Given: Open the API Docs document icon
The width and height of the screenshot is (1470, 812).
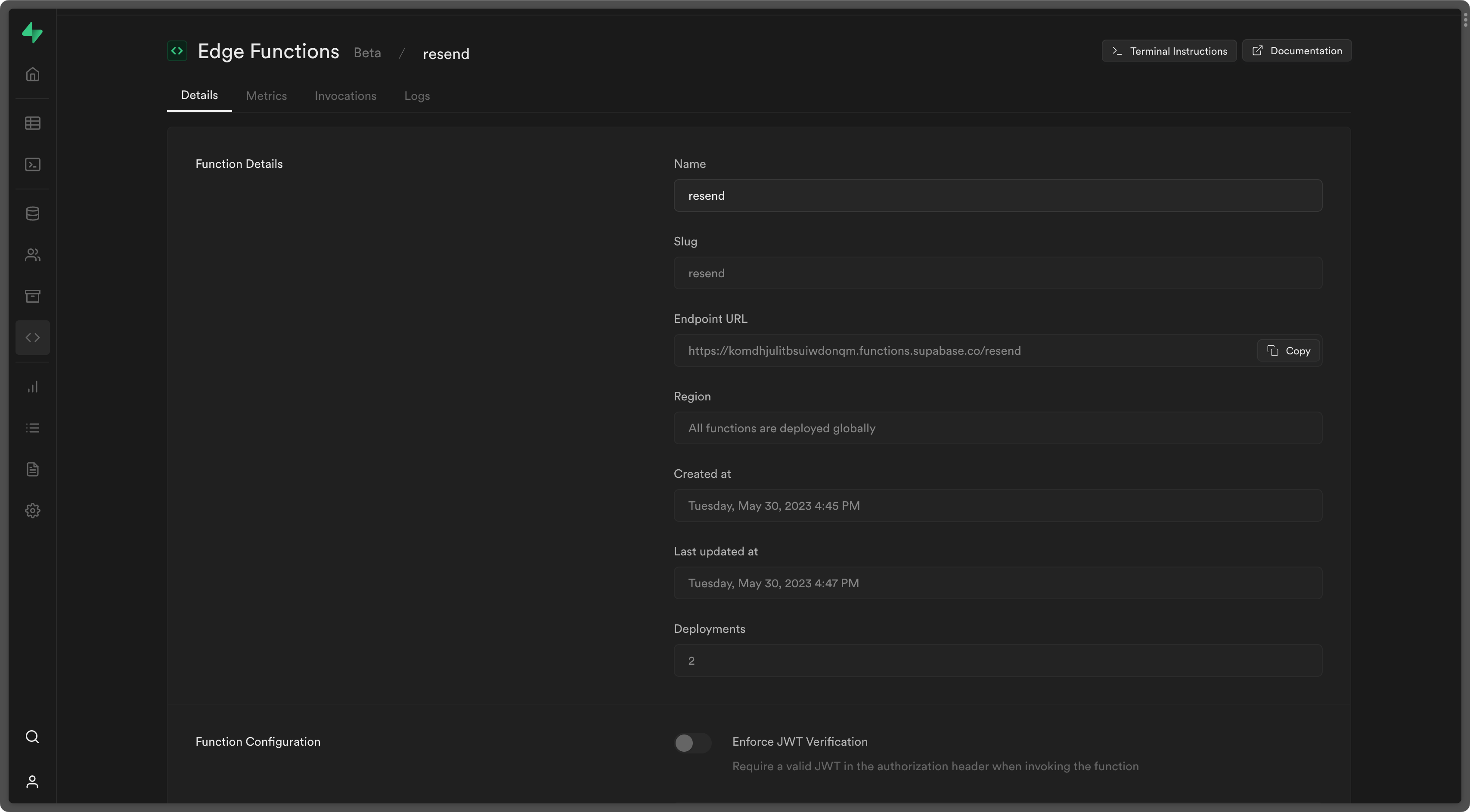Looking at the screenshot, I should tap(33, 469).
